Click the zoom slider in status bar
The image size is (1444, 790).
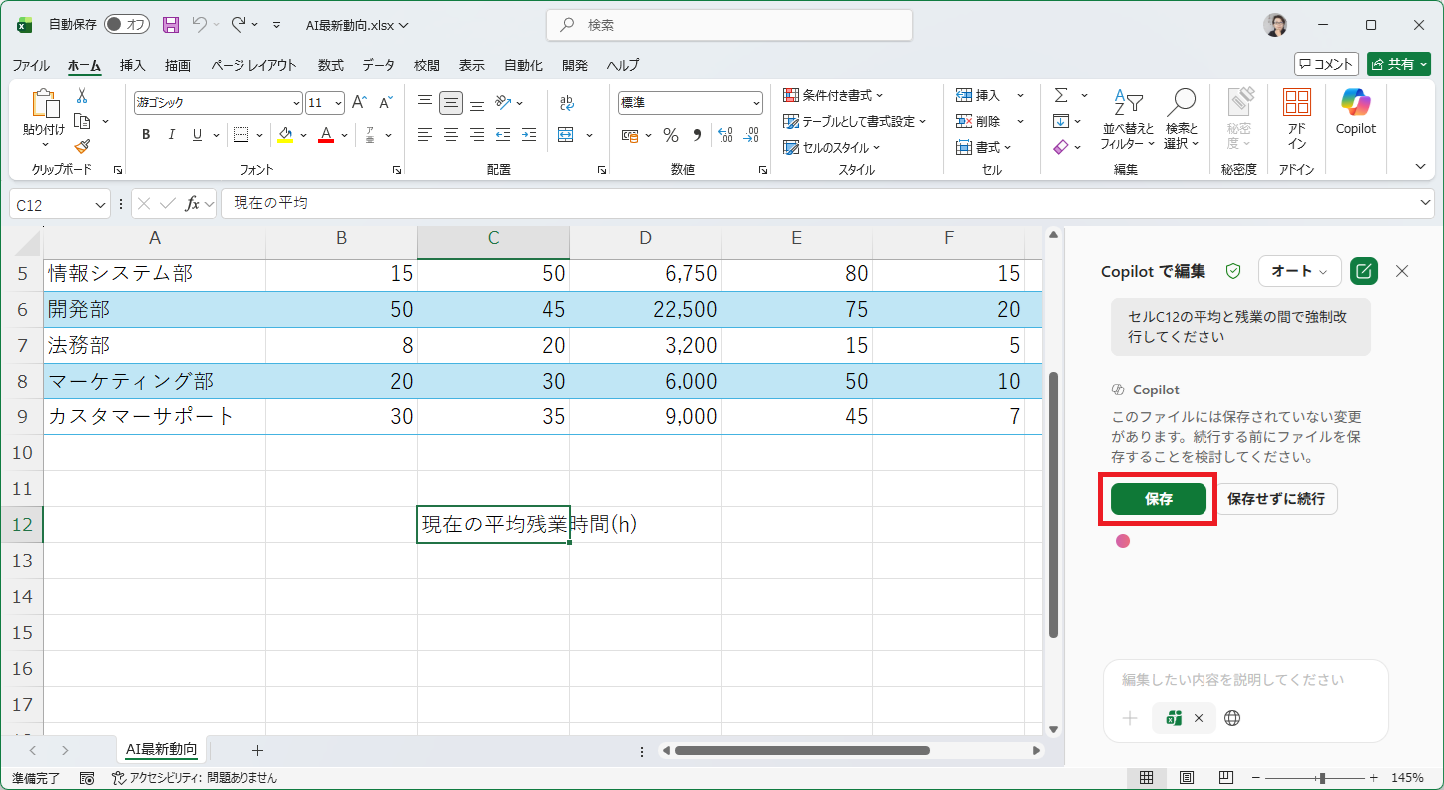[1322, 778]
